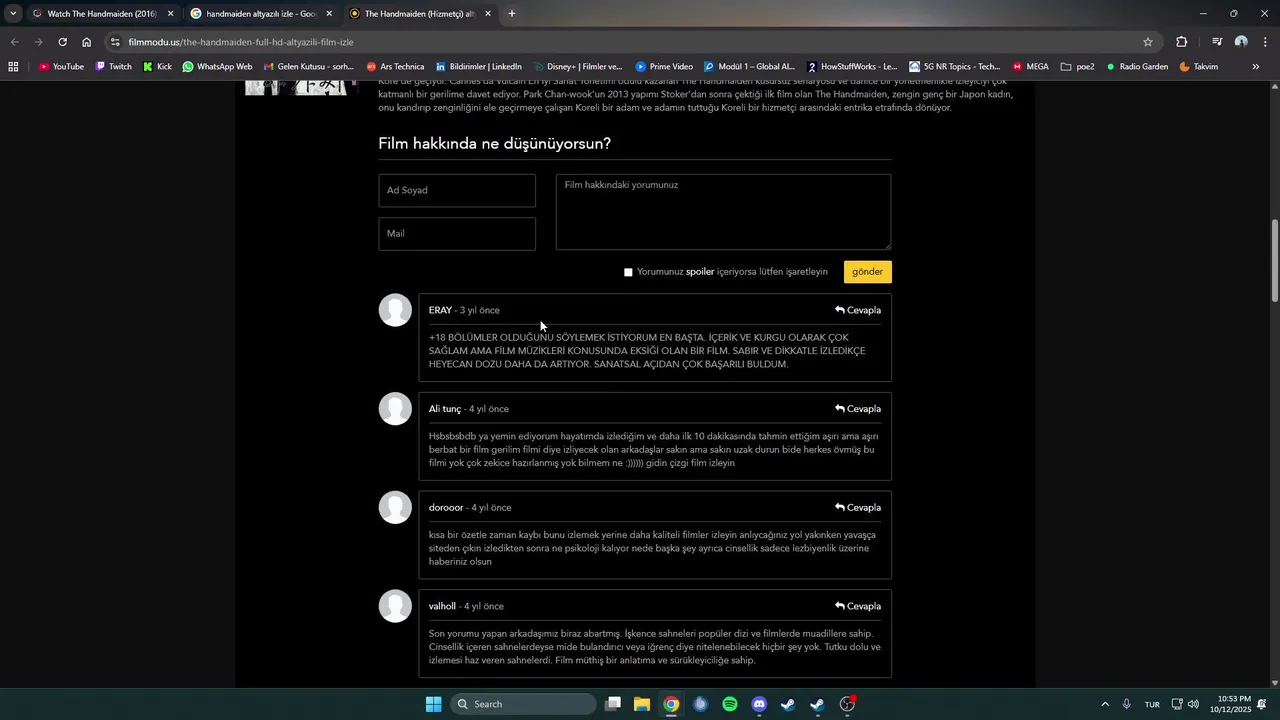
Task: Open the tab search dropdown
Action: click(13, 14)
